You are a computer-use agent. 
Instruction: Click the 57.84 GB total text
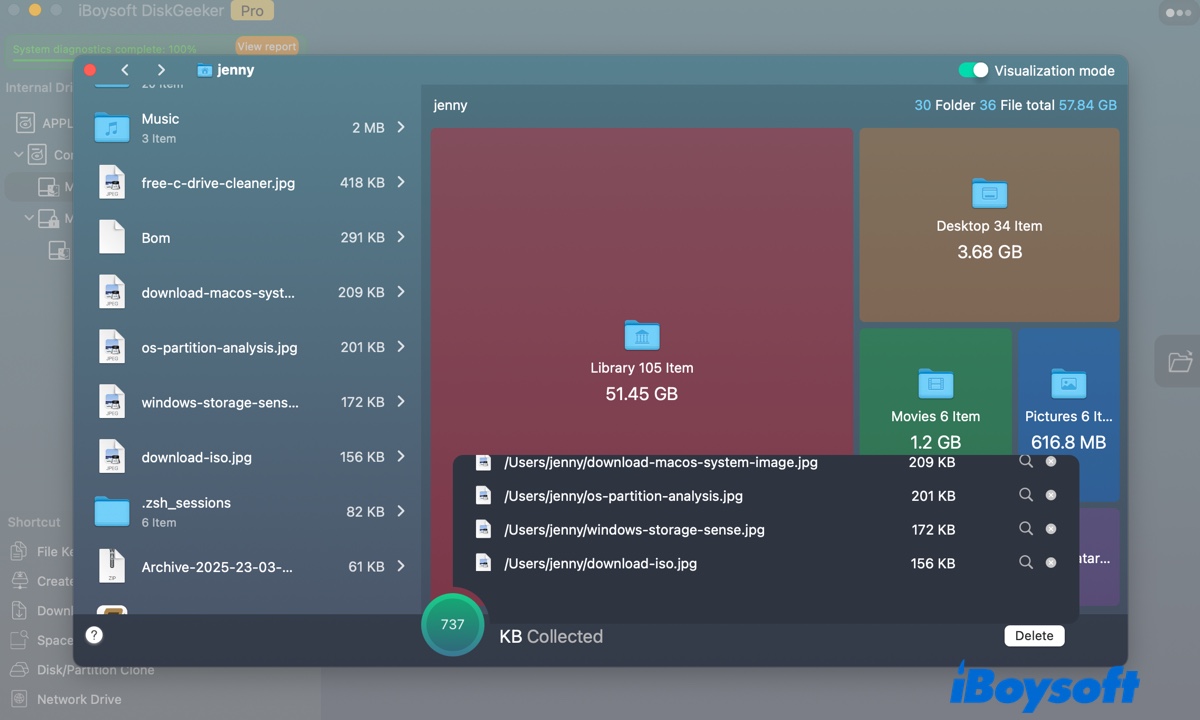point(1088,105)
